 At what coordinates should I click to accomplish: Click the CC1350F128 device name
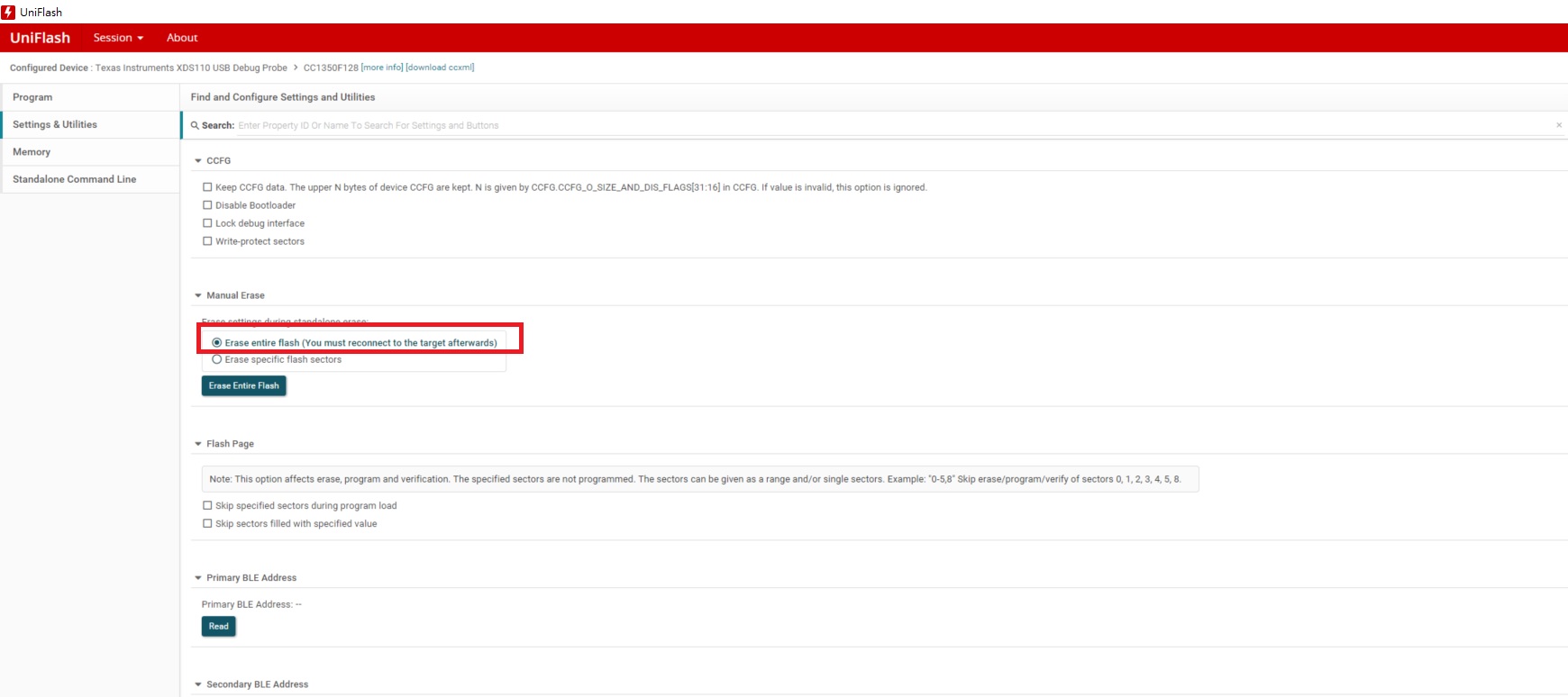coord(331,68)
